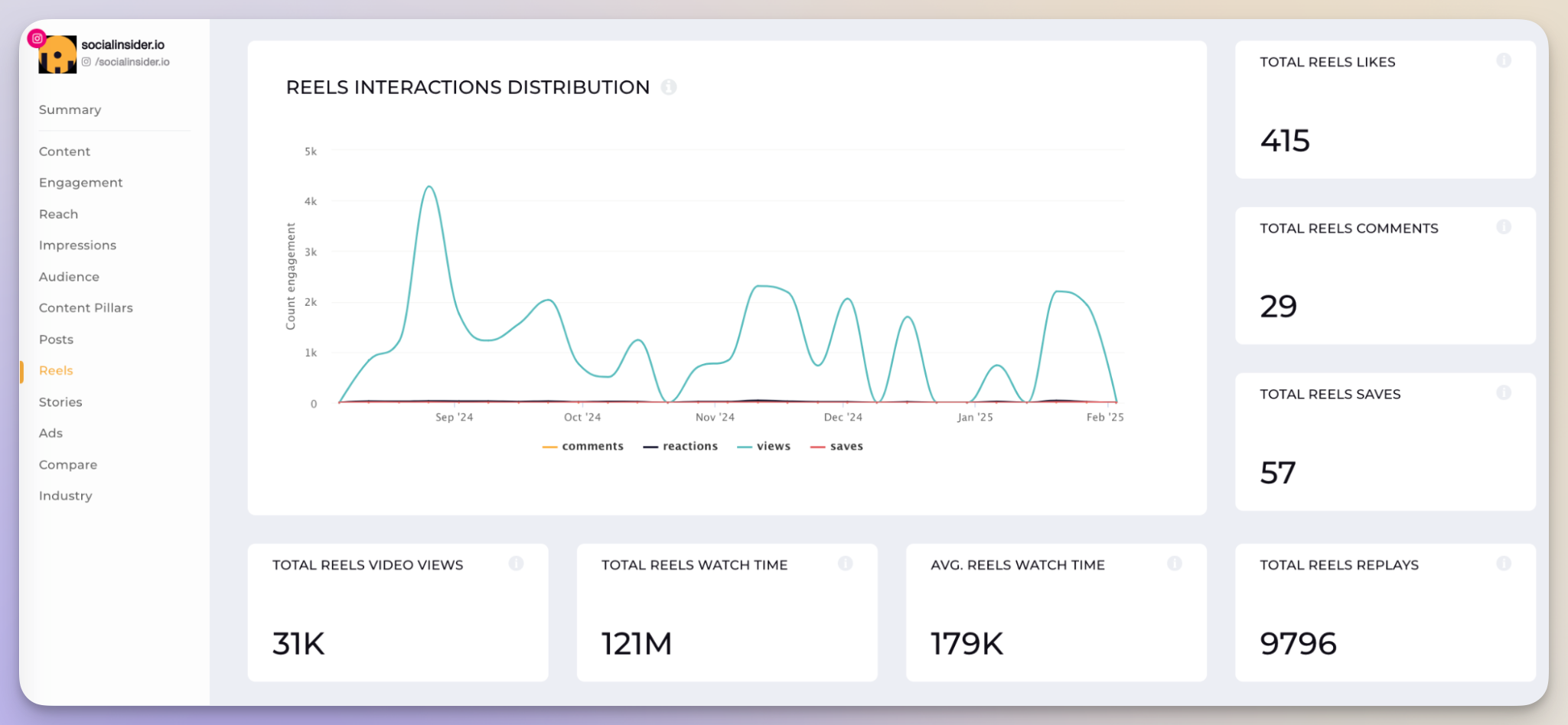Open the Engagement section
This screenshot has width=1568, height=725.
80,183
